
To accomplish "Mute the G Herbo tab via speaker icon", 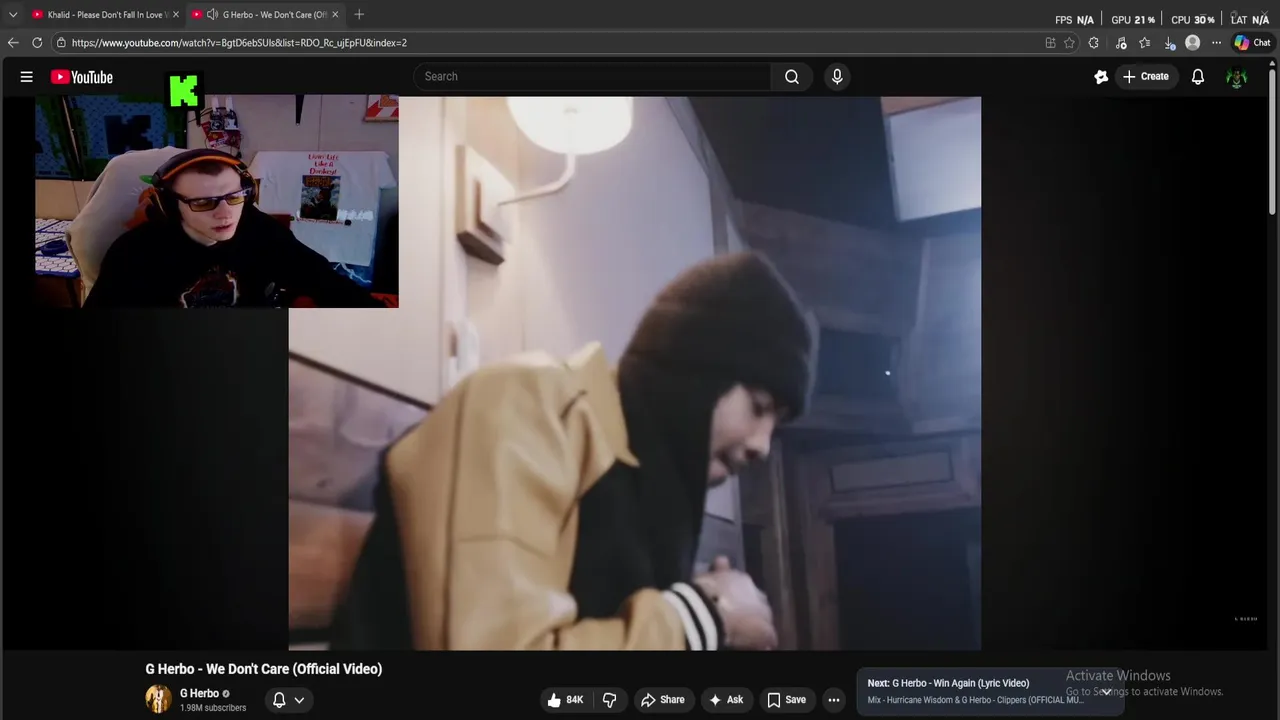I will (x=212, y=14).
